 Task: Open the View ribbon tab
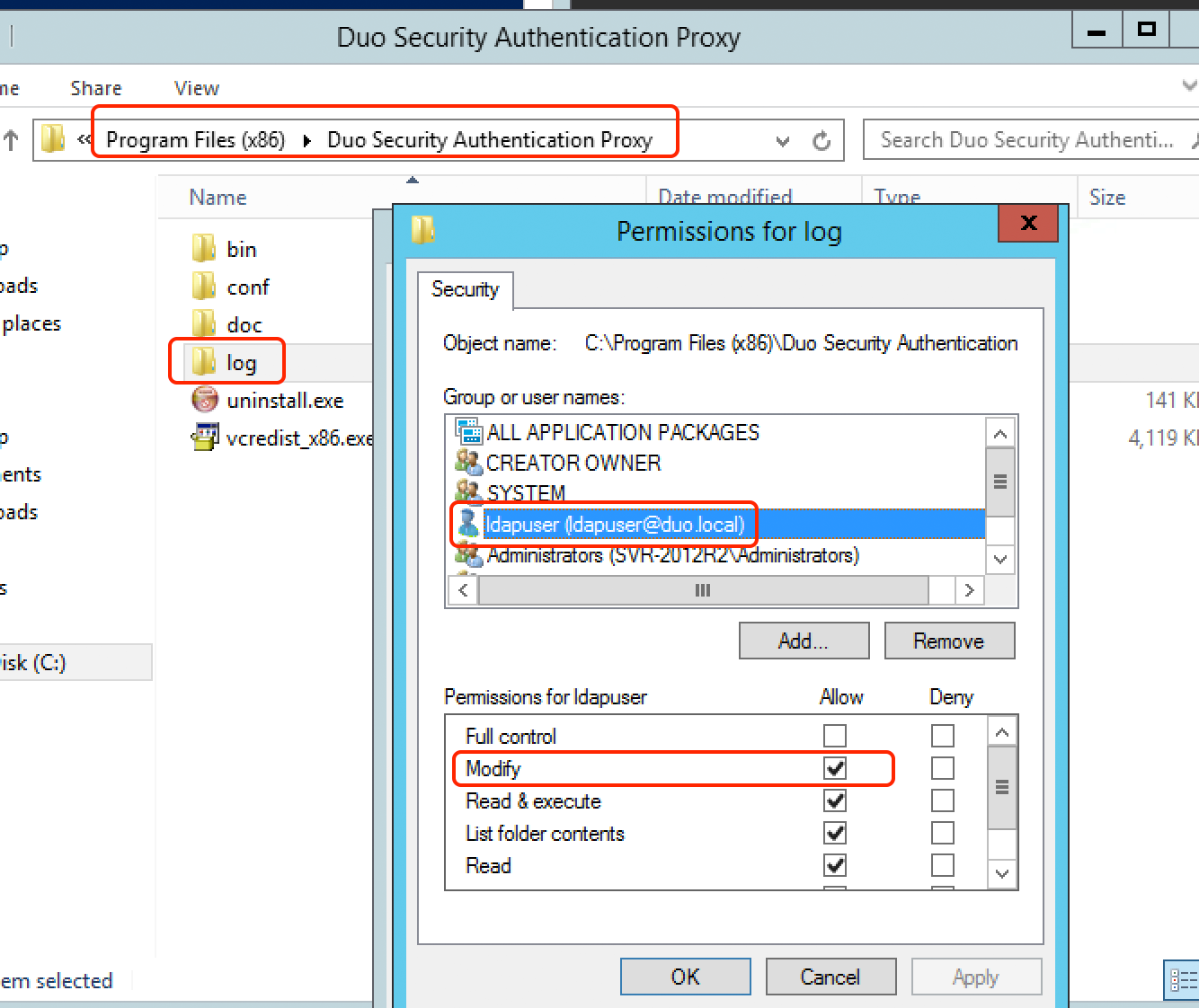click(197, 88)
